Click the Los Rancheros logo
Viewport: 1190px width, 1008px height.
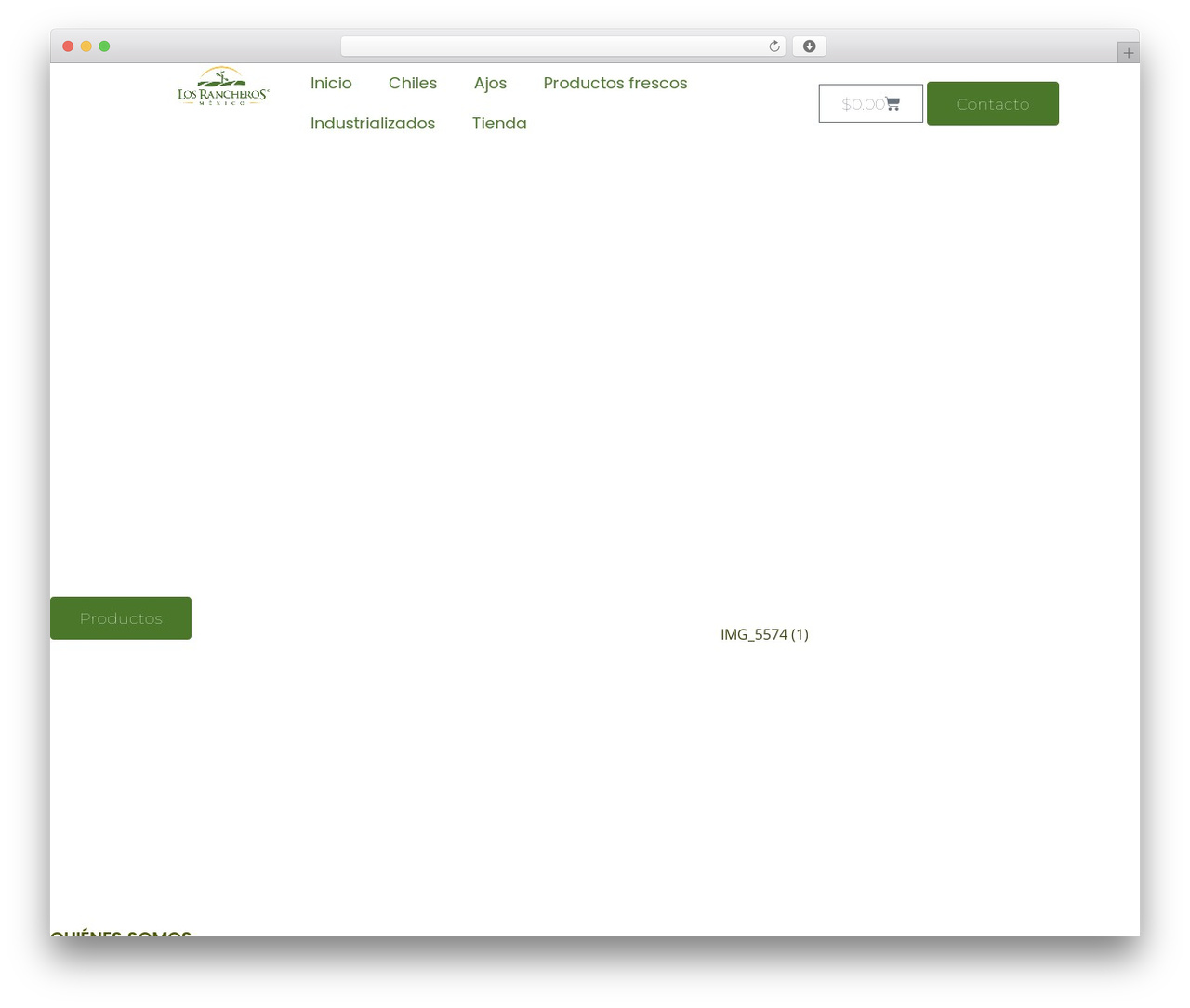223,86
